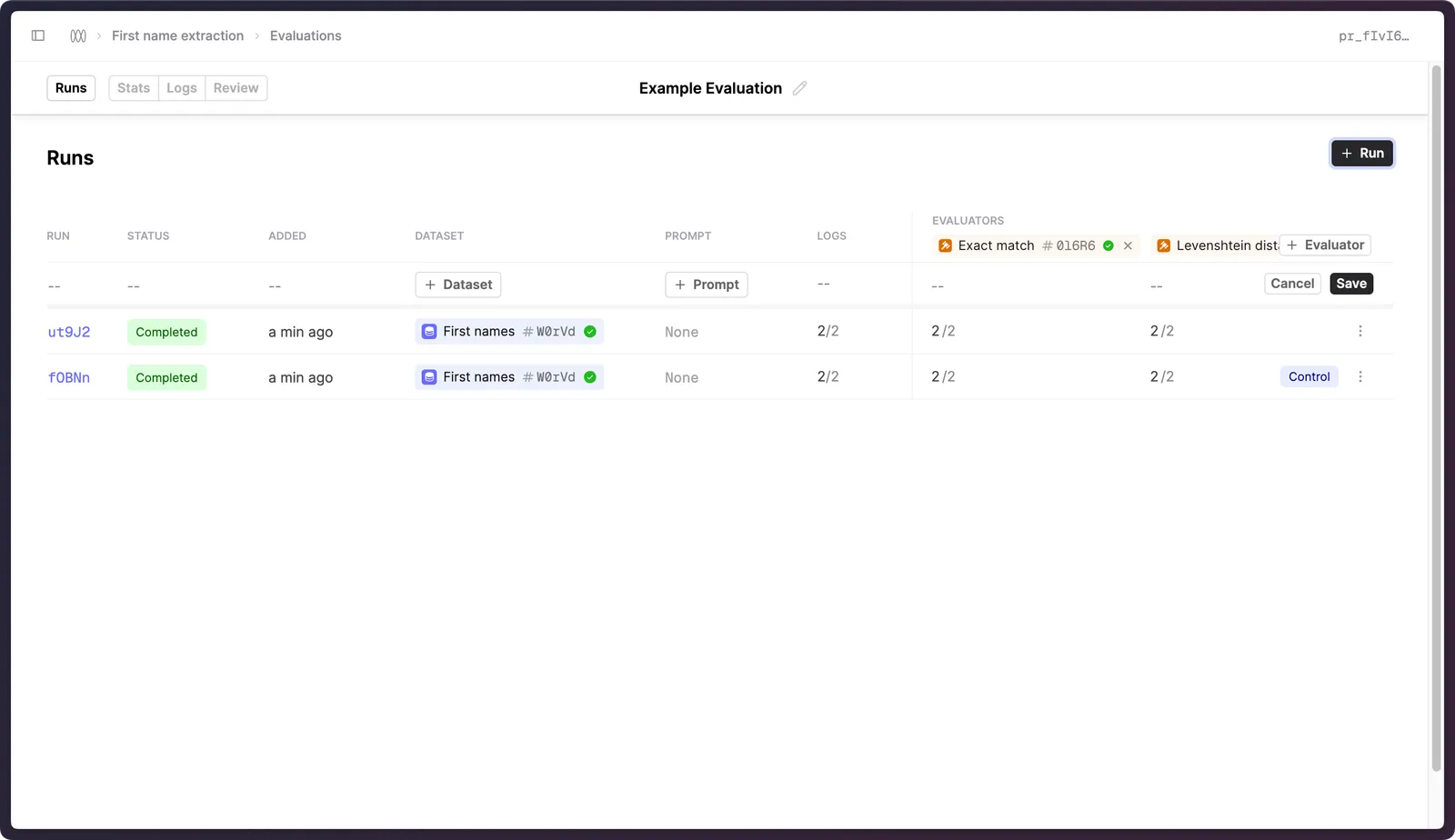This screenshot has height=840, width=1455.
Task: Save the new run row
Action: click(1351, 284)
